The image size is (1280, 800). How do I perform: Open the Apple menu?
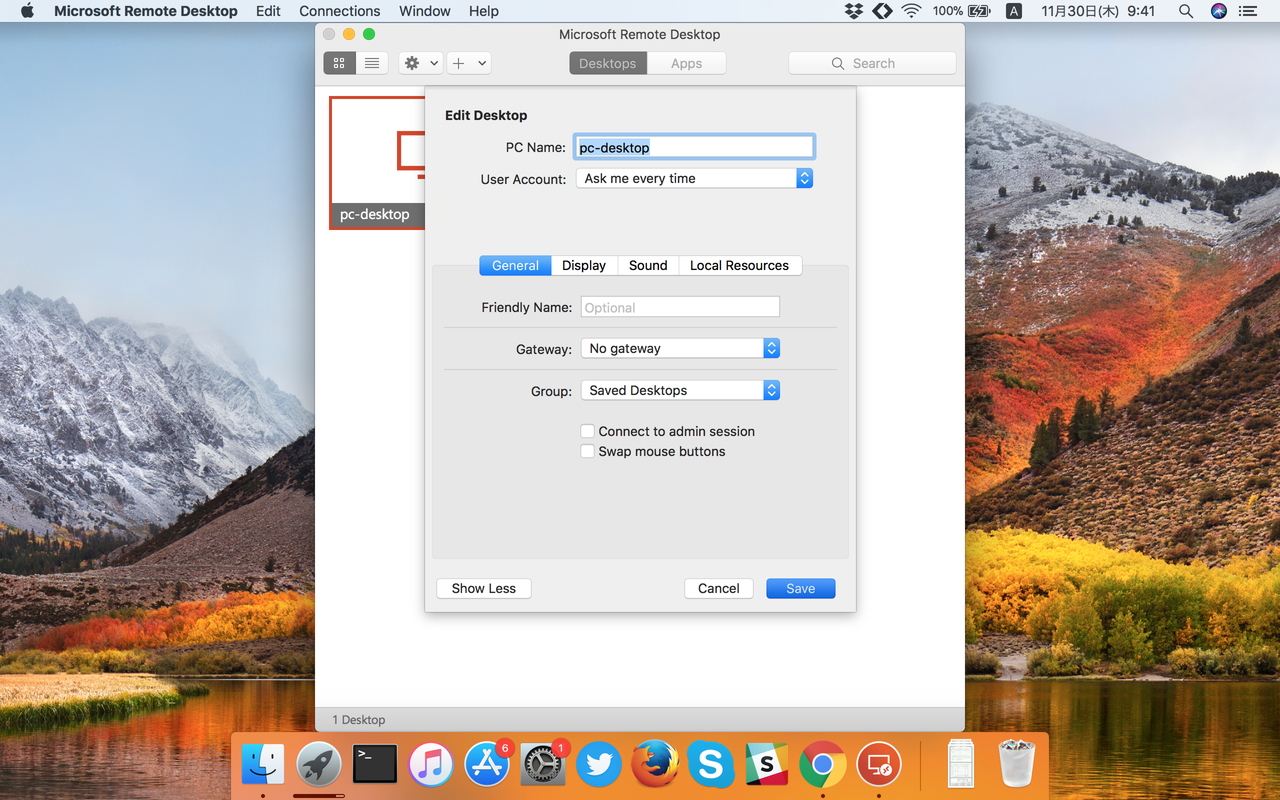pyautogui.click(x=27, y=11)
